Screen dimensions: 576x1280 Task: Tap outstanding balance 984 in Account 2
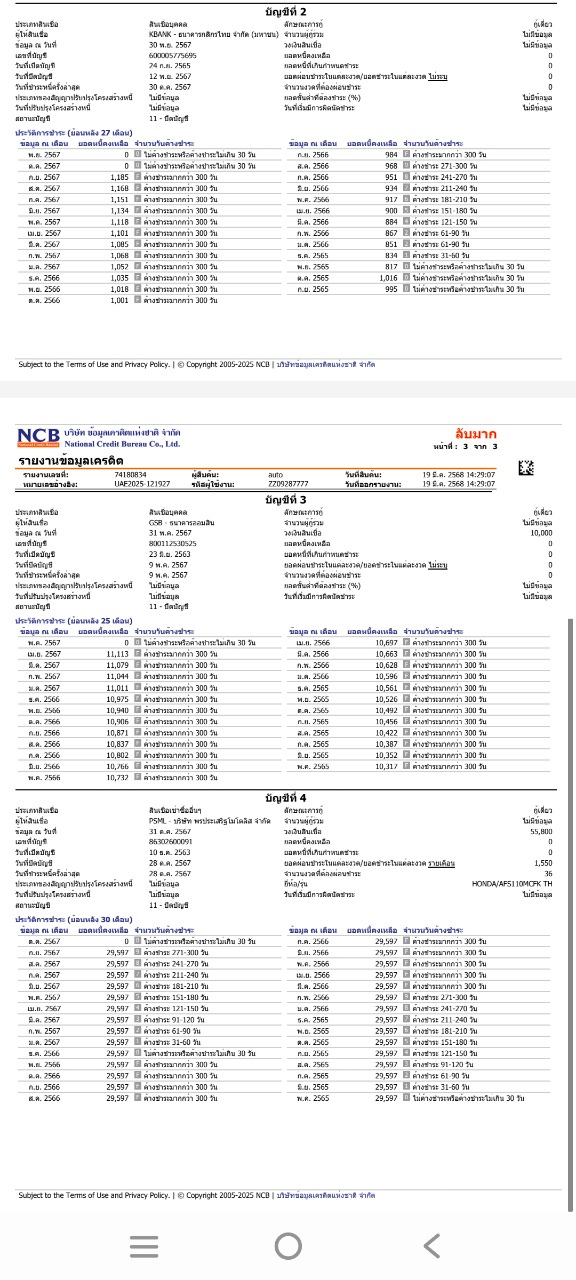[x=391, y=155]
